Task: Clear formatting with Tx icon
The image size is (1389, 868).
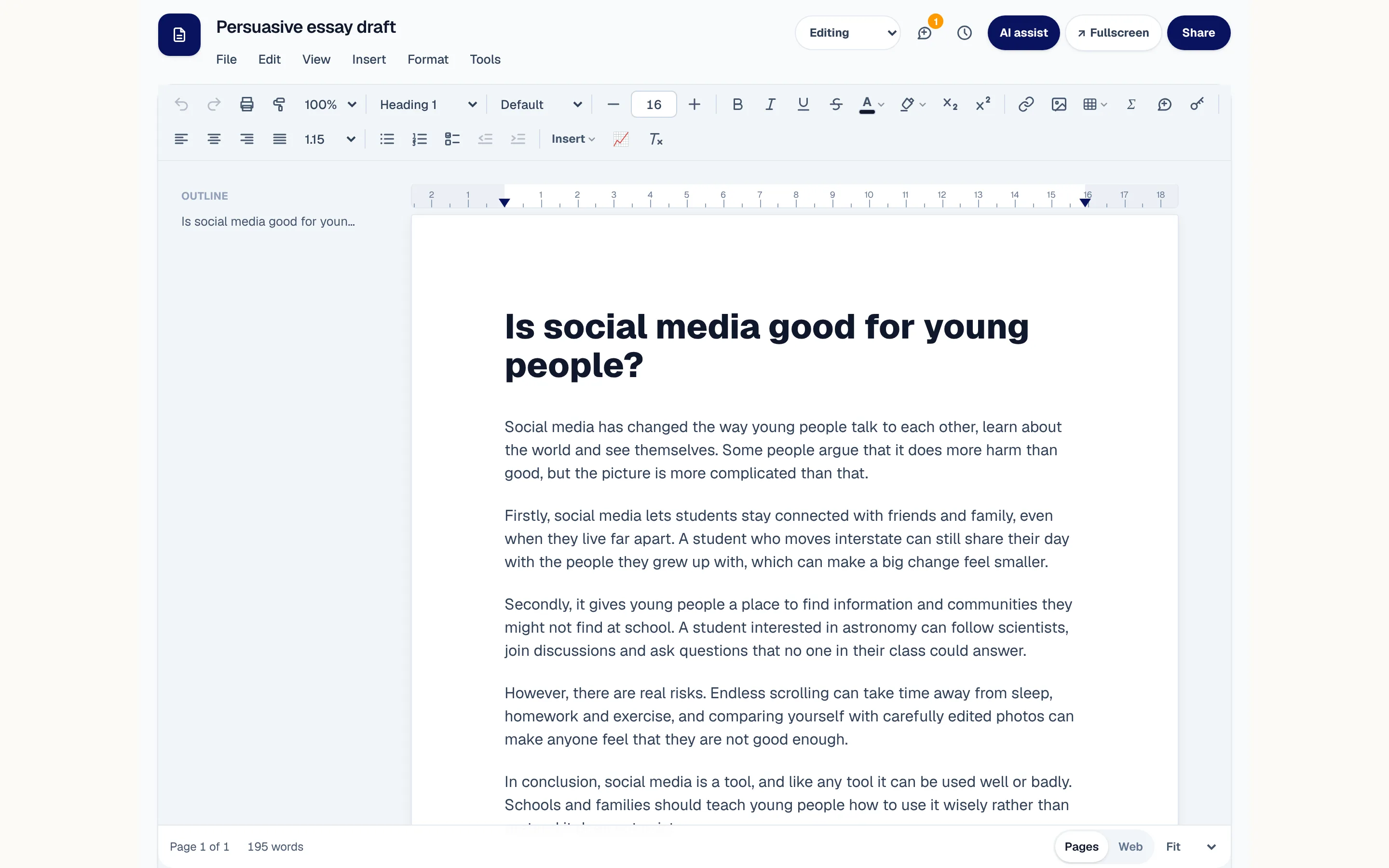Action: pyautogui.click(x=655, y=139)
